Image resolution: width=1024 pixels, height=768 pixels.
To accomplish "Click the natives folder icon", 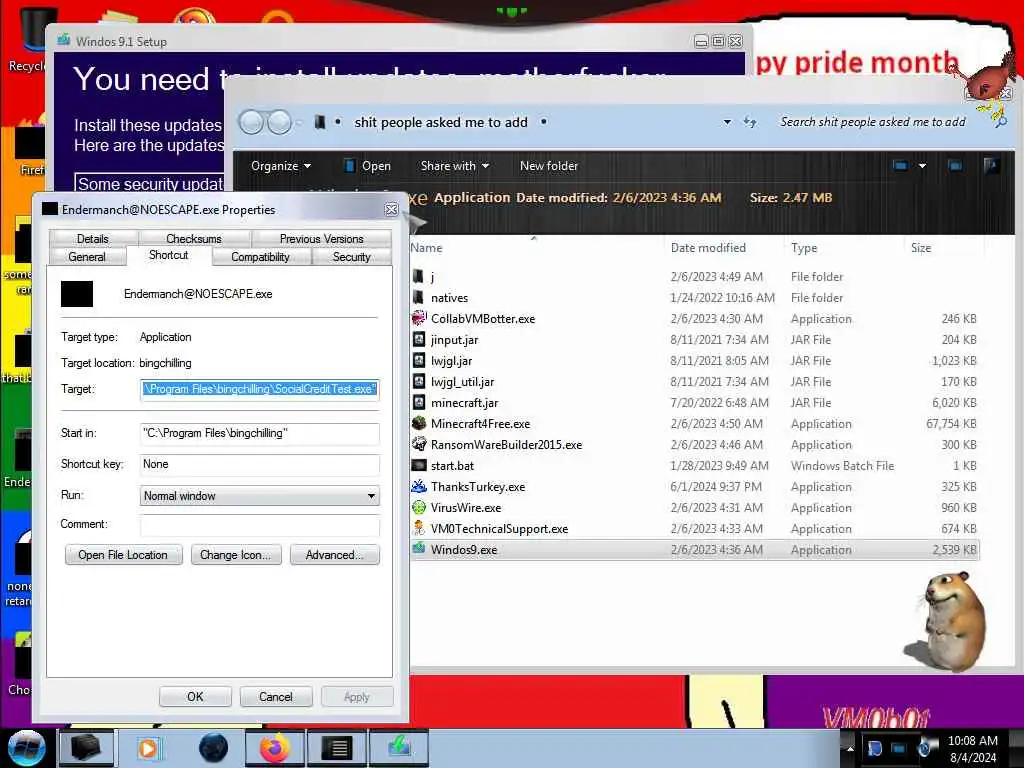I will click(x=419, y=297).
